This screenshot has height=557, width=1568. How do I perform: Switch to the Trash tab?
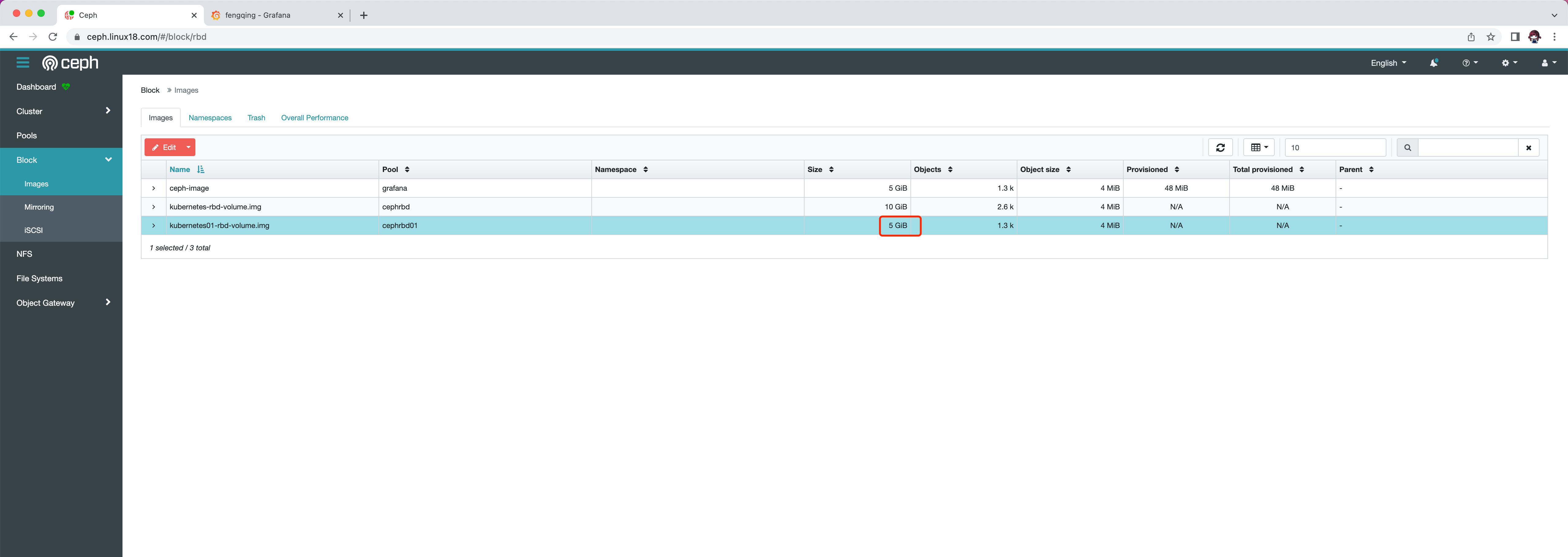coord(256,118)
